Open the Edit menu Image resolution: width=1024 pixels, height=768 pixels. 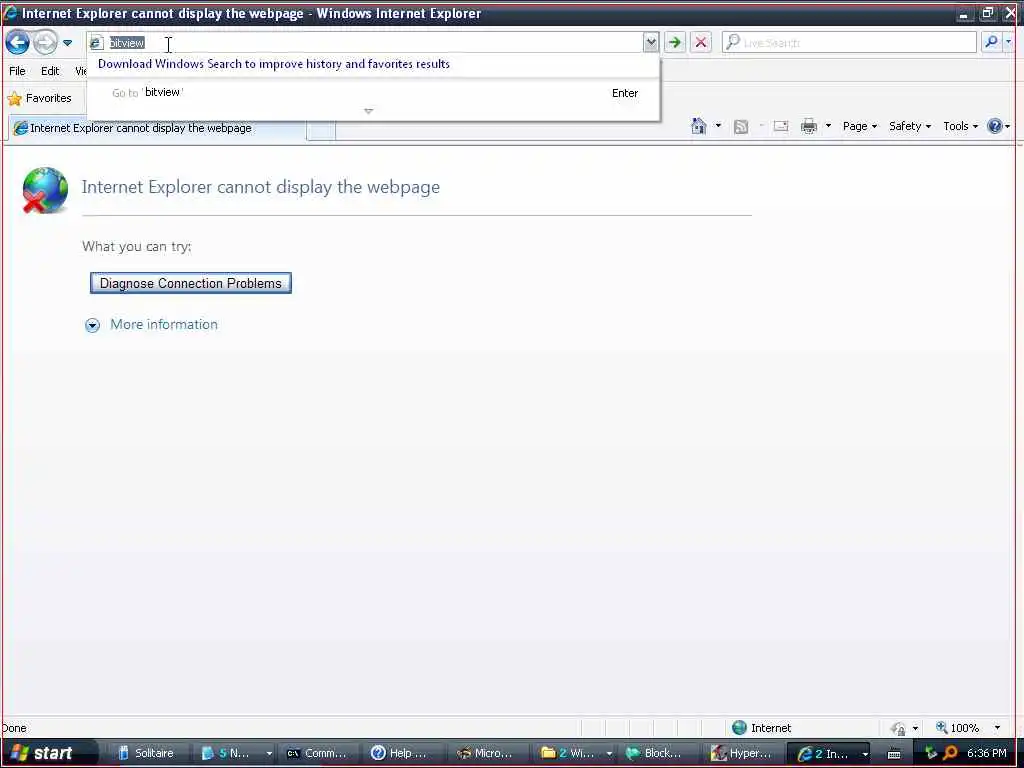click(50, 71)
